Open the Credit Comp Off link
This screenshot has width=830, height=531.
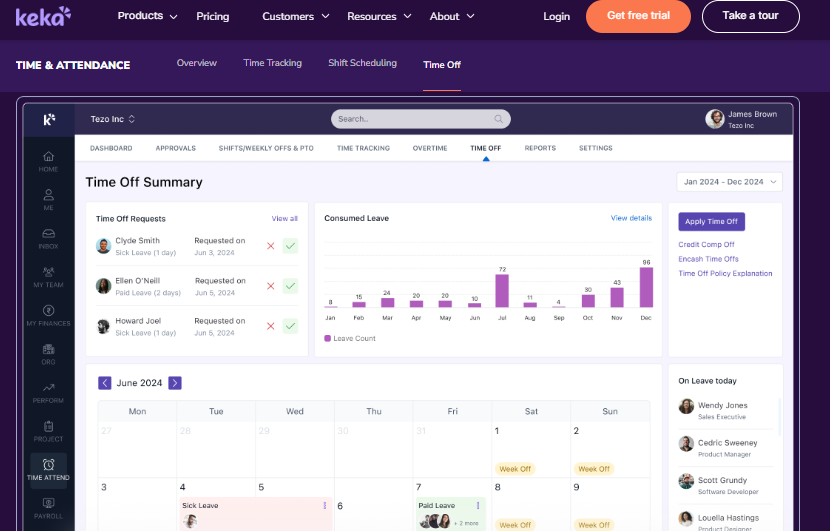point(706,245)
